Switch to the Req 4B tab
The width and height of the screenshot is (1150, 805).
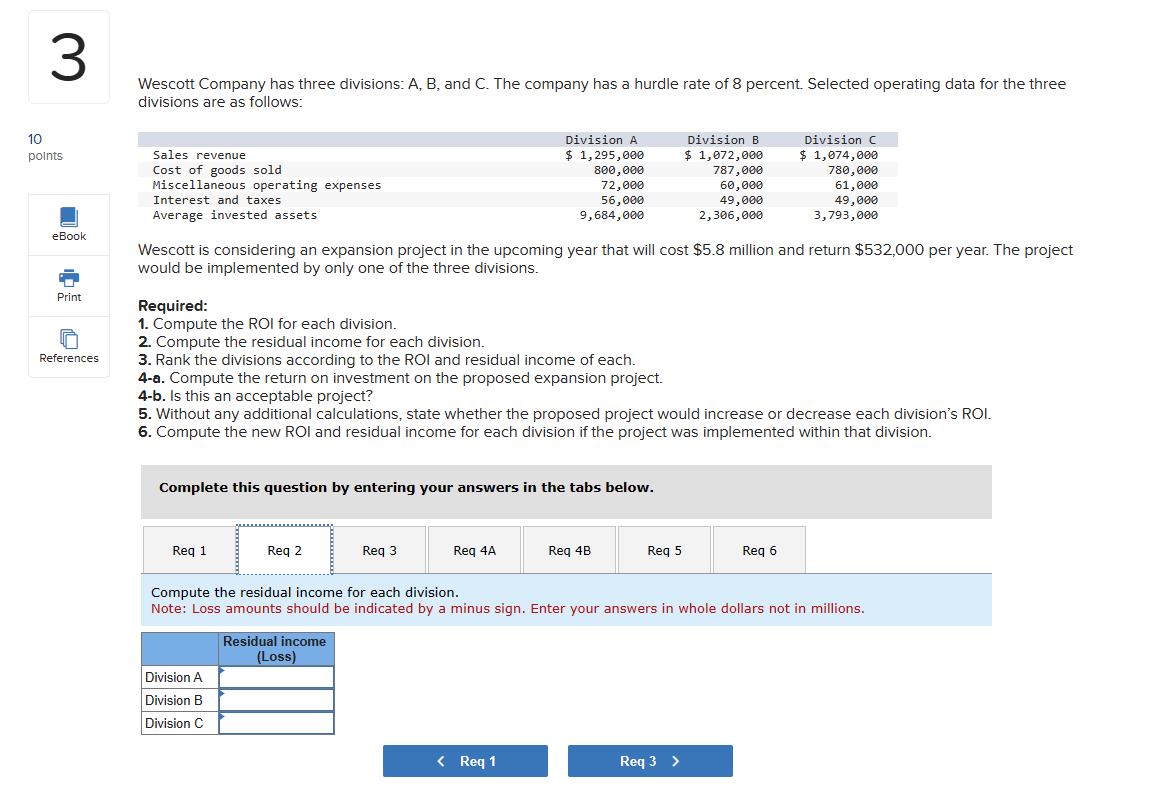569,550
